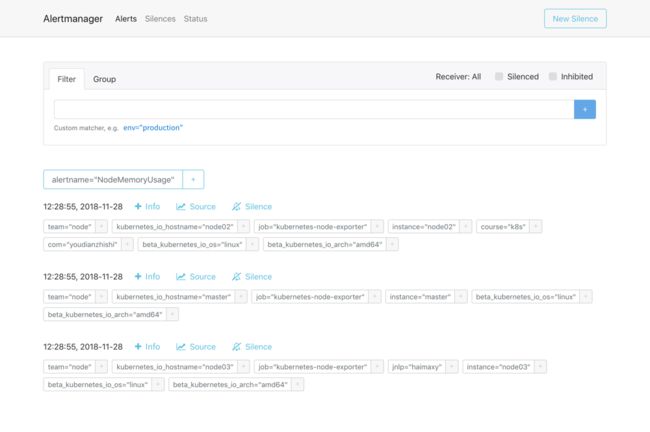
Task: Add instance="master" label to filter via plus
Action: tap(461, 297)
